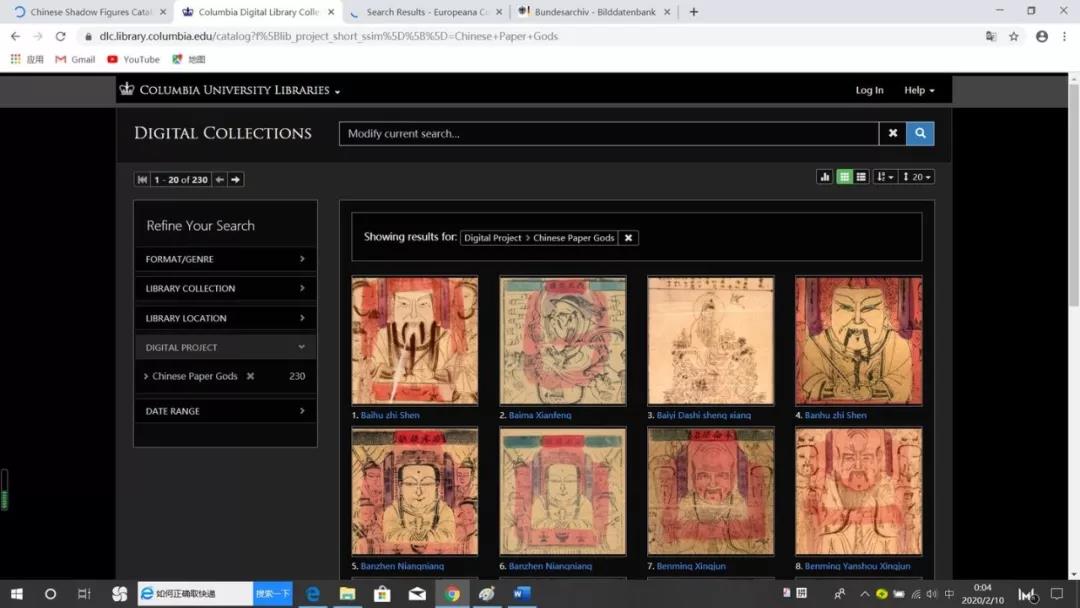Image resolution: width=1080 pixels, height=608 pixels.
Task: Clear the search box with X button
Action: 892,133
